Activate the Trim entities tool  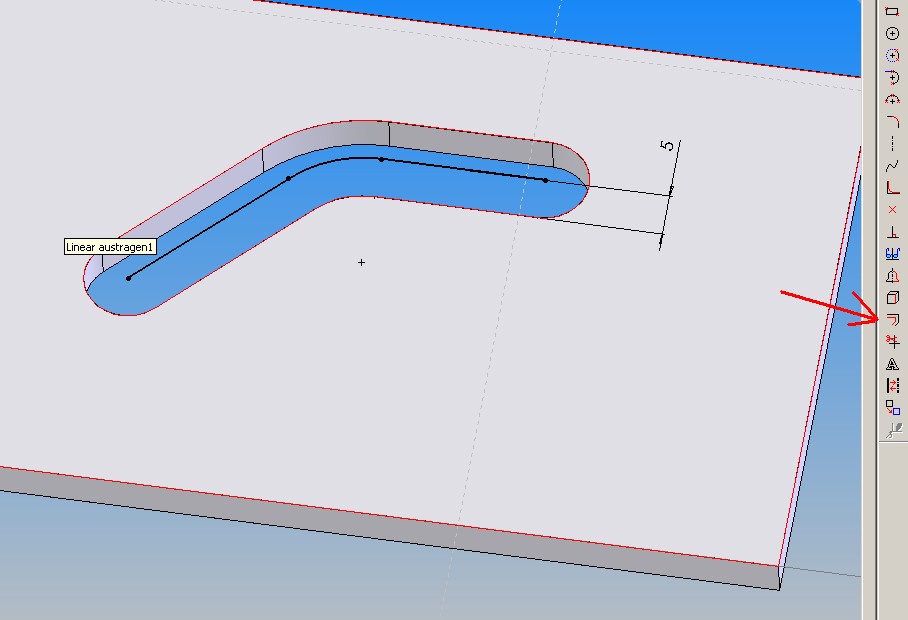click(893, 341)
